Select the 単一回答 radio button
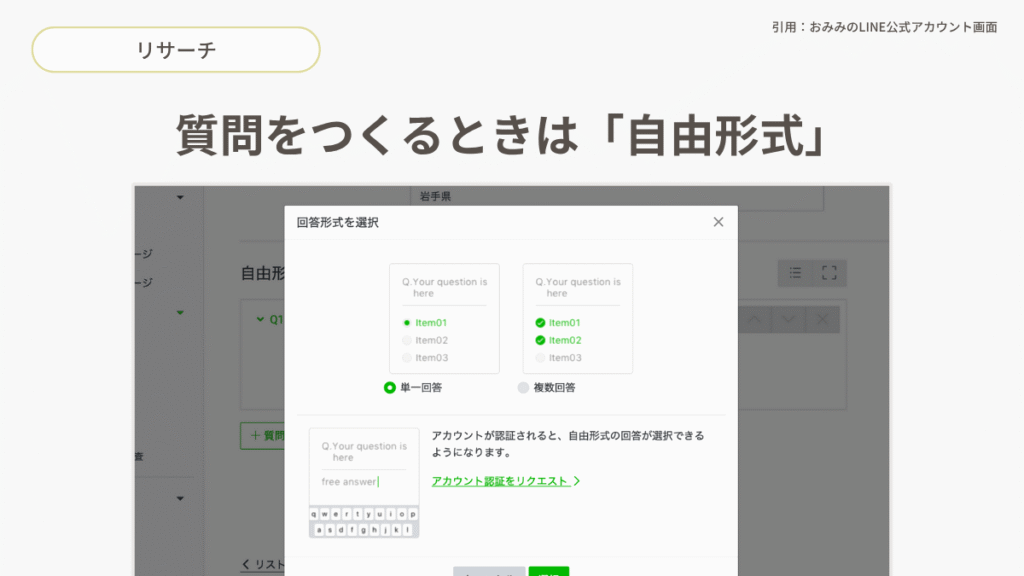 click(x=390, y=388)
